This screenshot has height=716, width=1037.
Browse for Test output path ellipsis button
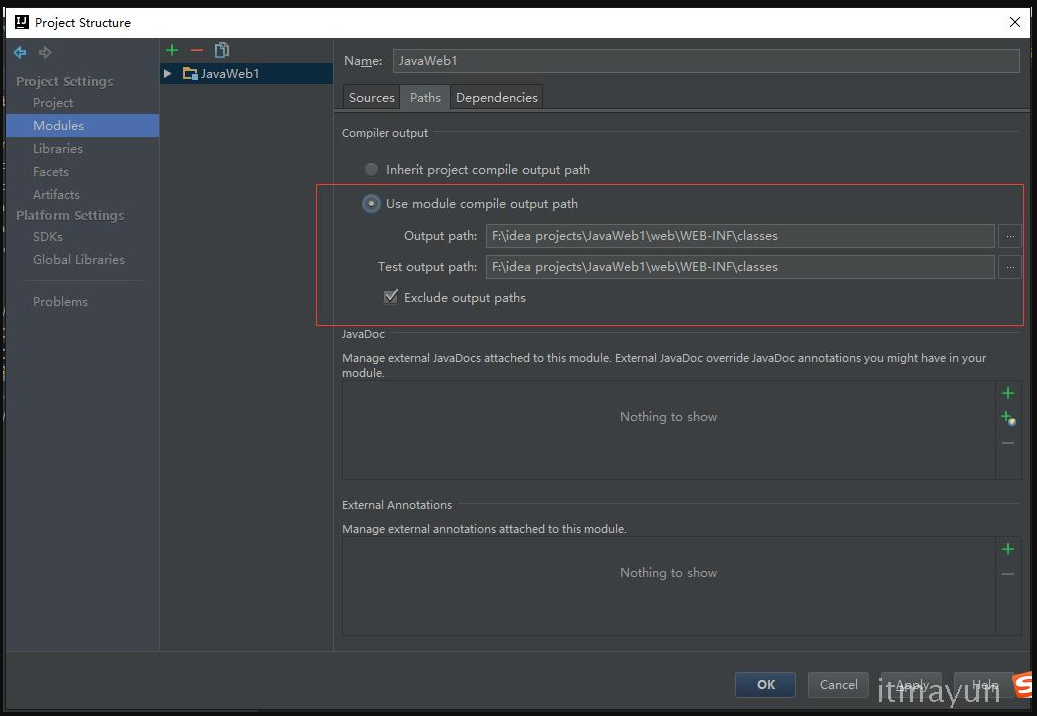point(1009,267)
